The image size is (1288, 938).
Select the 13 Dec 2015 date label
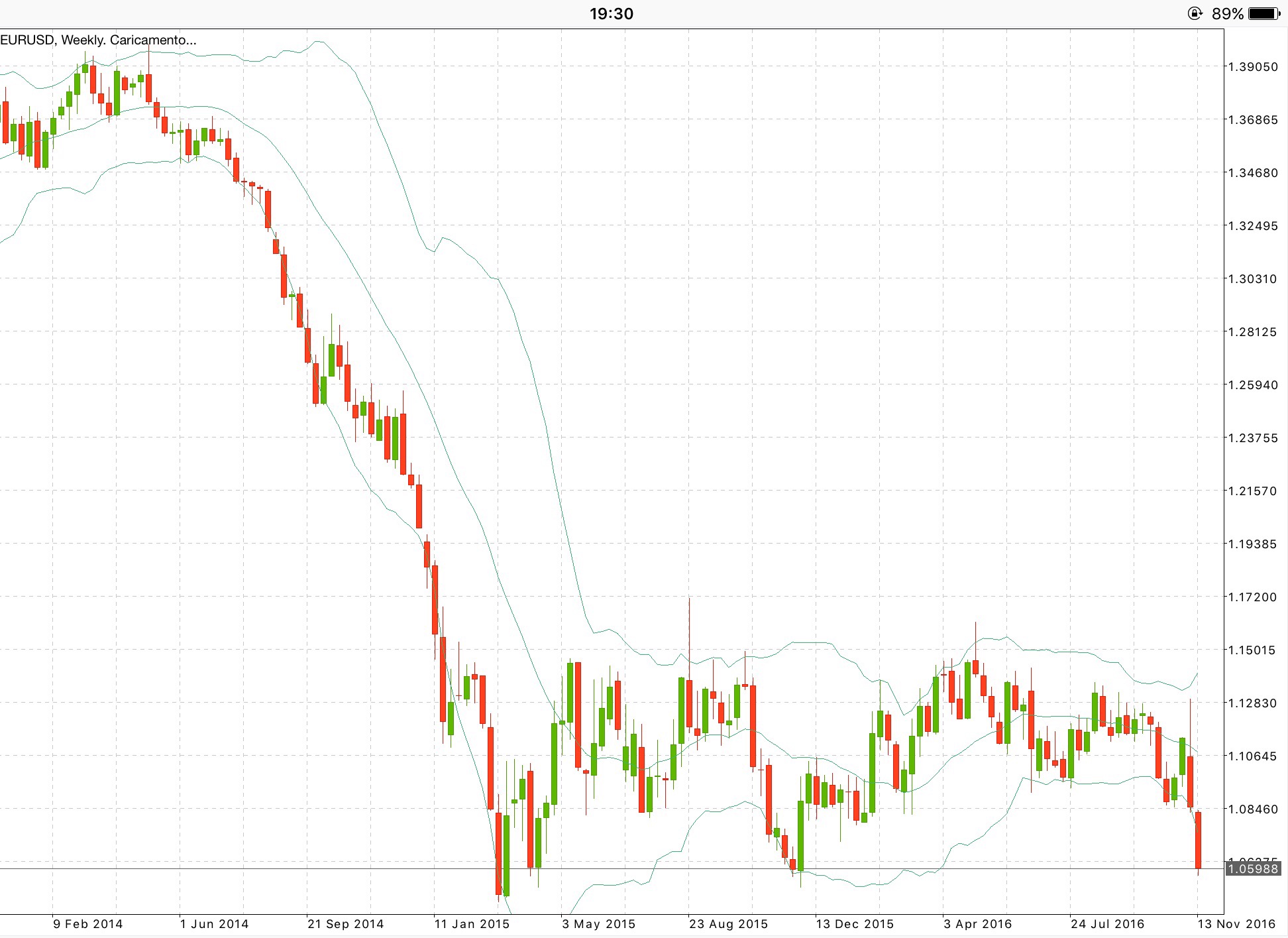click(854, 923)
